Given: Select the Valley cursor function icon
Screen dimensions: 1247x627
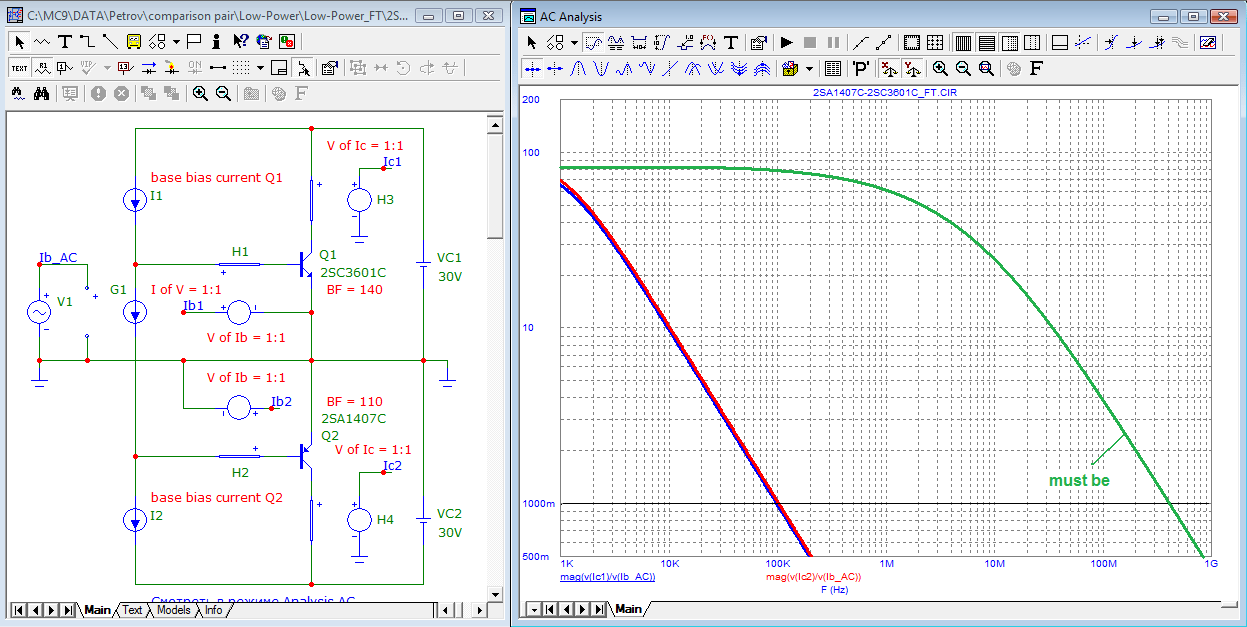Looking at the screenshot, I should tap(600, 69).
